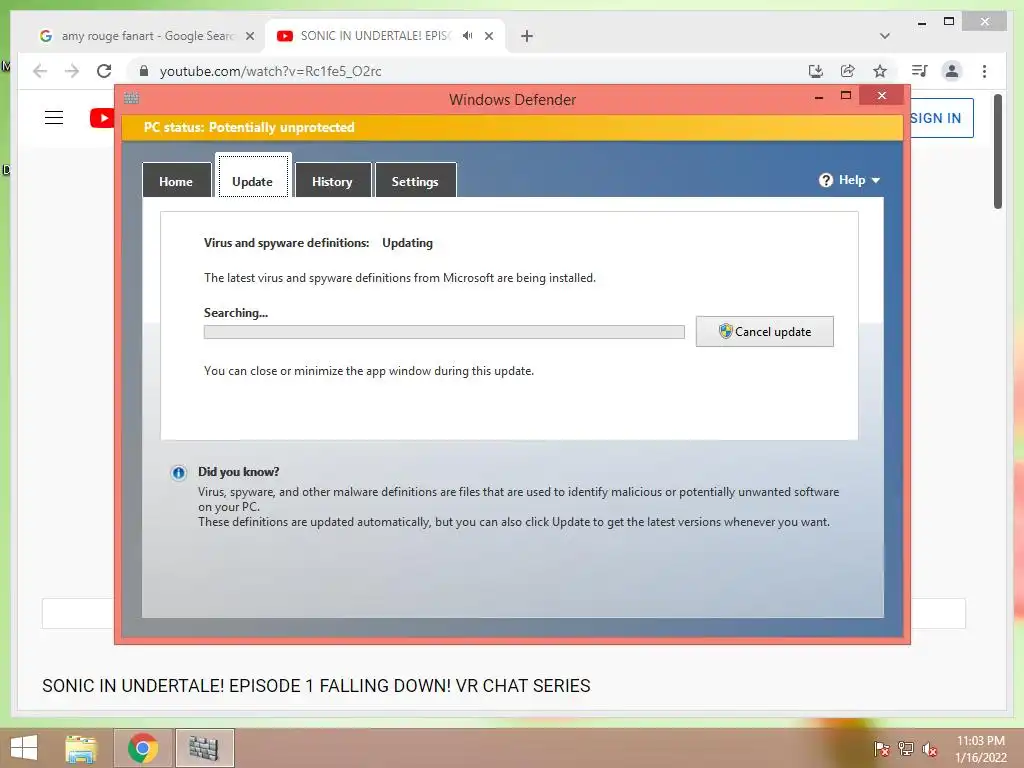Select the SONIC IN UNDERTALE YouTube tab
The width and height of the screenshot is (1024, 768).
click(374, 36)
